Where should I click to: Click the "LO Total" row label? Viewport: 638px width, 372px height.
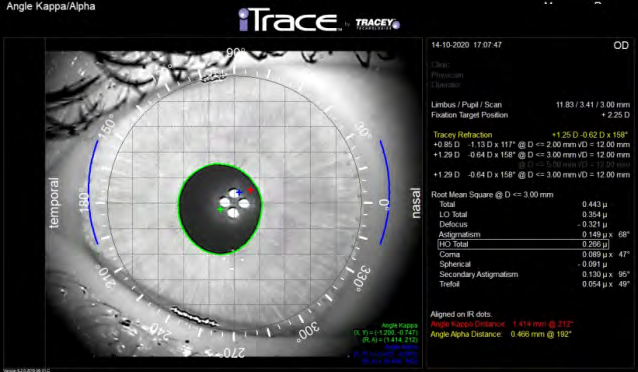click(x=453, y=214)
